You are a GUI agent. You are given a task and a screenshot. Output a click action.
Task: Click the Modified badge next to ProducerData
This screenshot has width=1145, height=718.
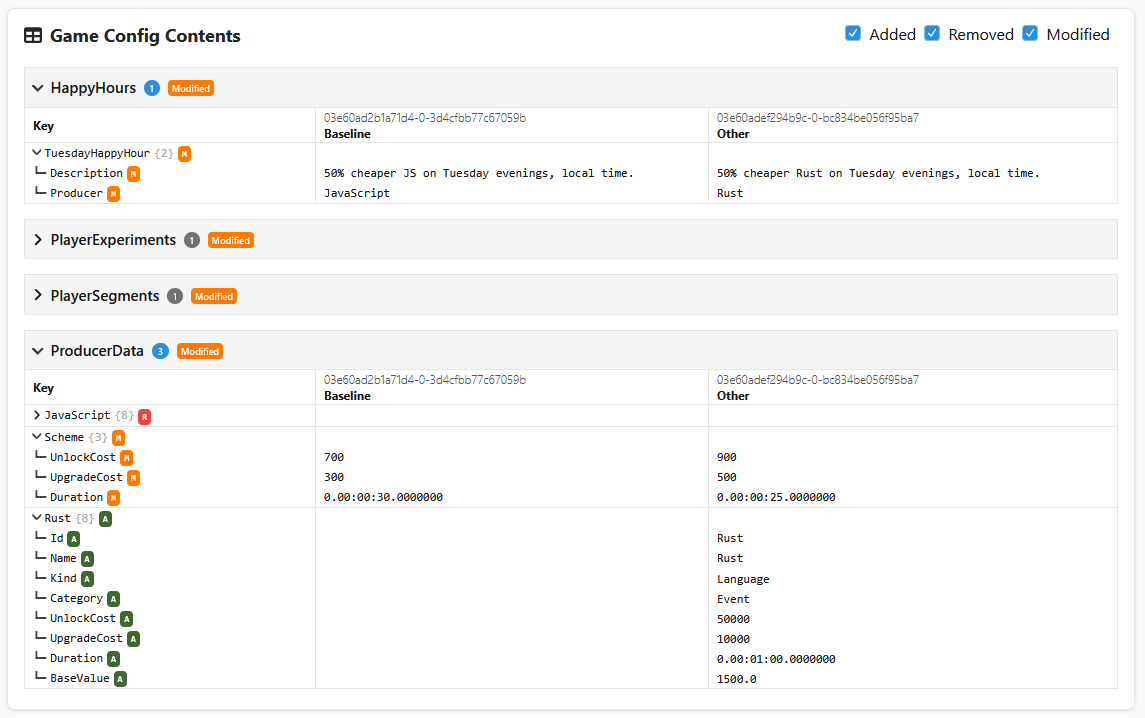(200, 351)
